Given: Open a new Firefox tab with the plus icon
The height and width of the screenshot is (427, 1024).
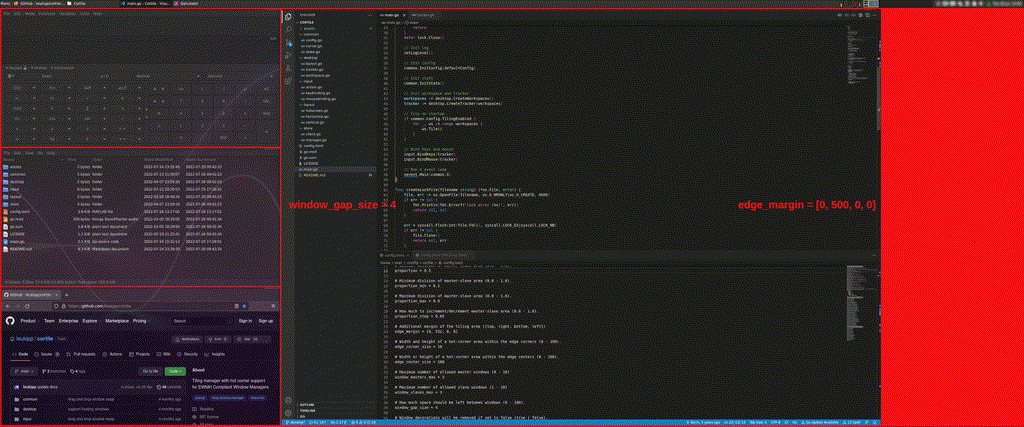Looking at the screenshot, I should 67,295.
